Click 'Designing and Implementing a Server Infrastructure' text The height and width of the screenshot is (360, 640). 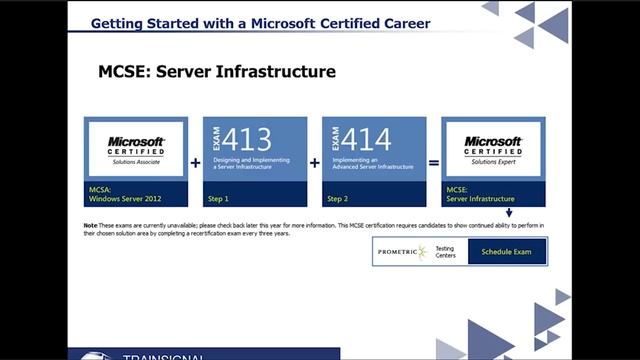pos(251,163)
